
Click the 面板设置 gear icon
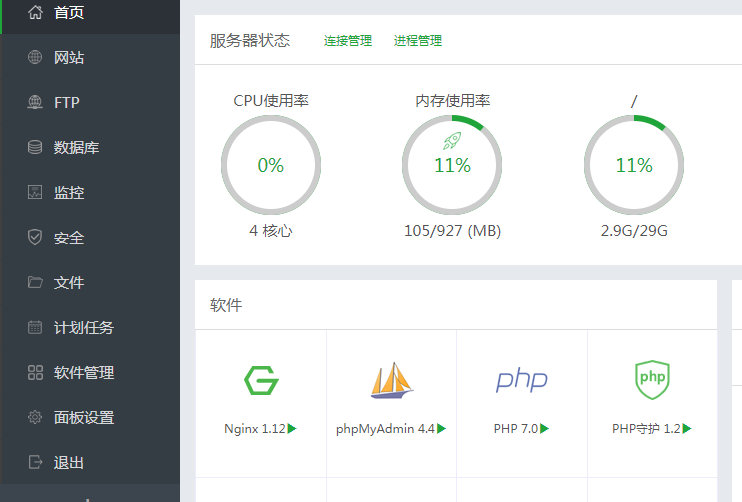pos(35,417)
